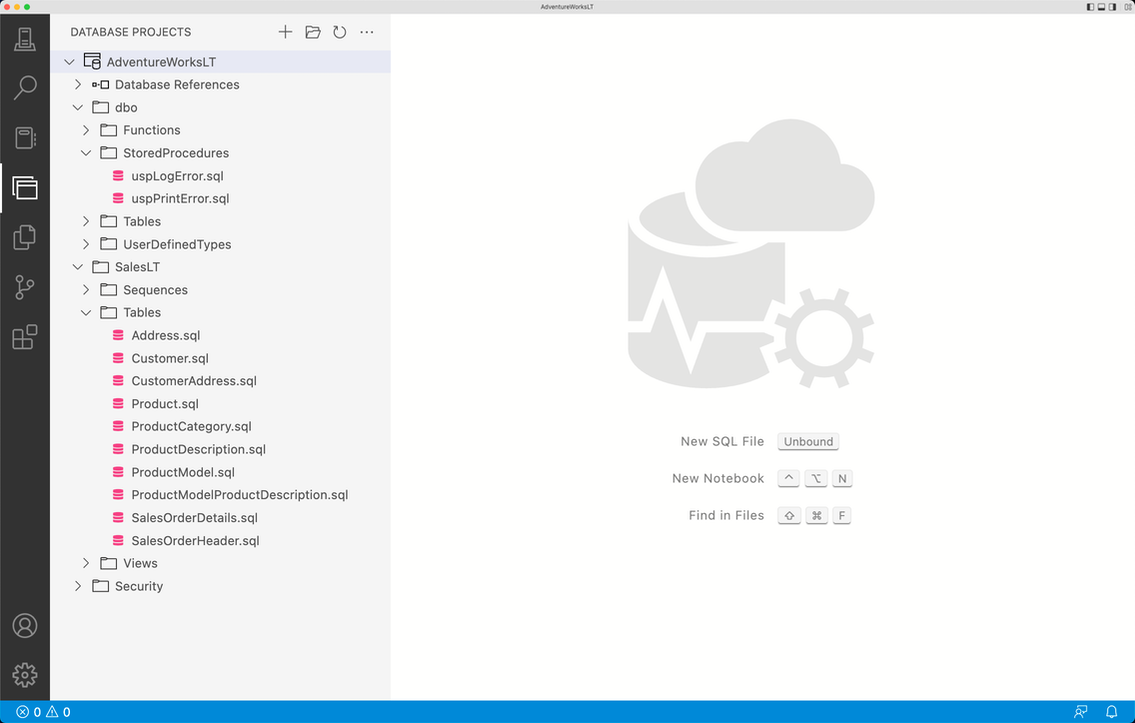Expand the Database References node
The image size is (1135, 723).
coord(78,84)
